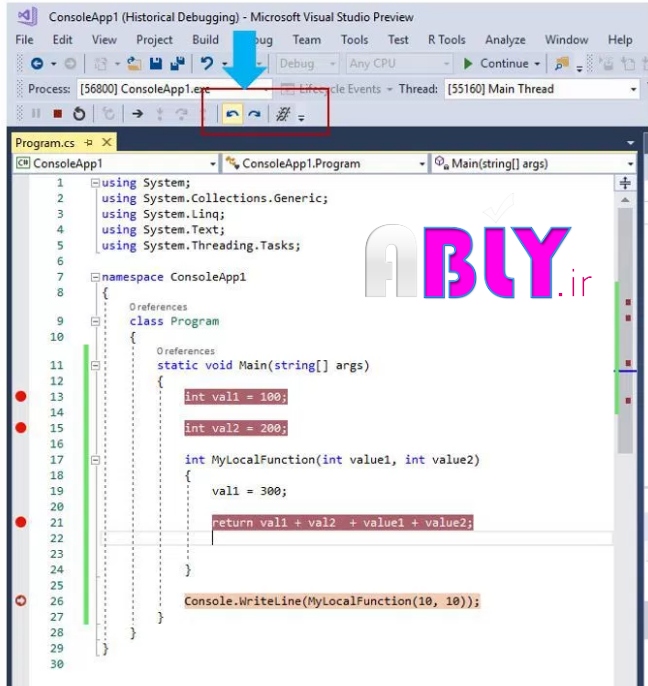Close the Program.cs tab
This screenshot has width=648, height=686.
coord(107,142)
